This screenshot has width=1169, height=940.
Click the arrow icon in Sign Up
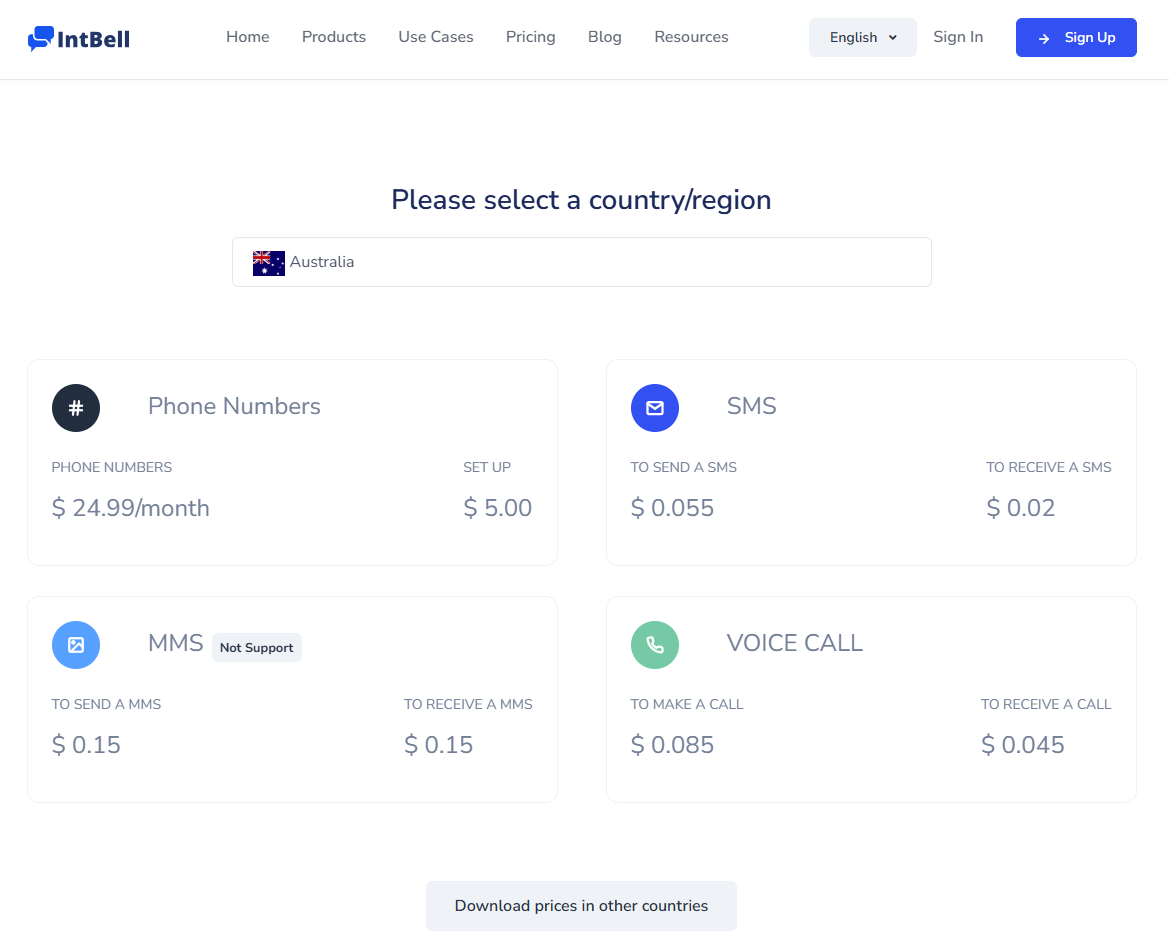[x=1044, y=38]
